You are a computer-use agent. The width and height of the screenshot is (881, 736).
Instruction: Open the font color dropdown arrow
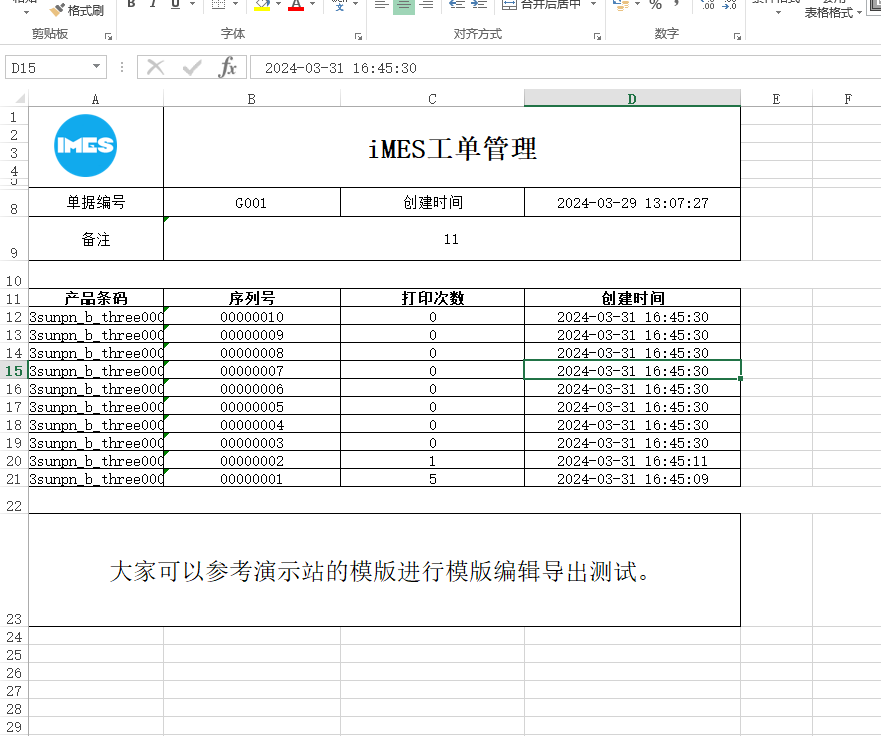(x=312, y=4)
